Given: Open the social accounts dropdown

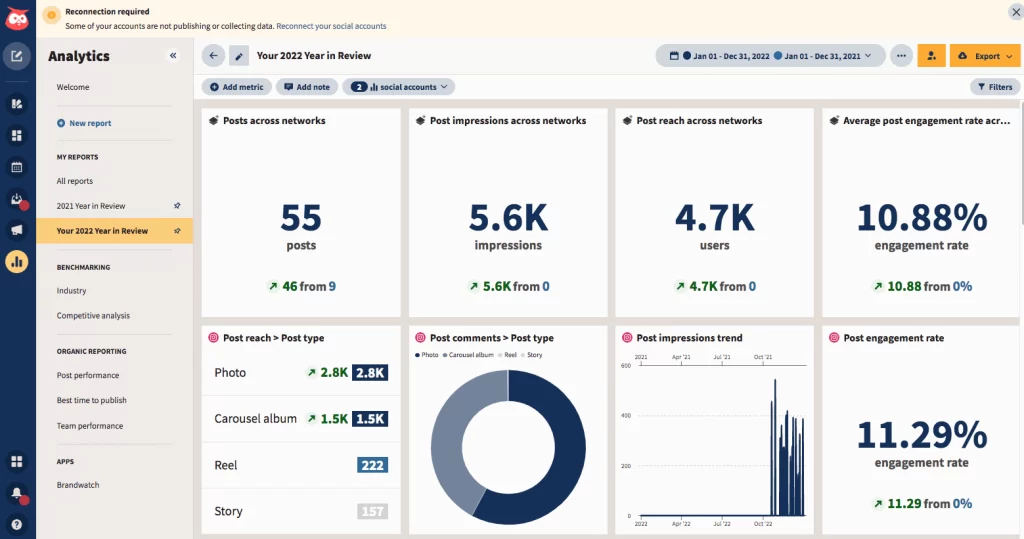Looking at the screenshot, I should (x=399, y=87).
